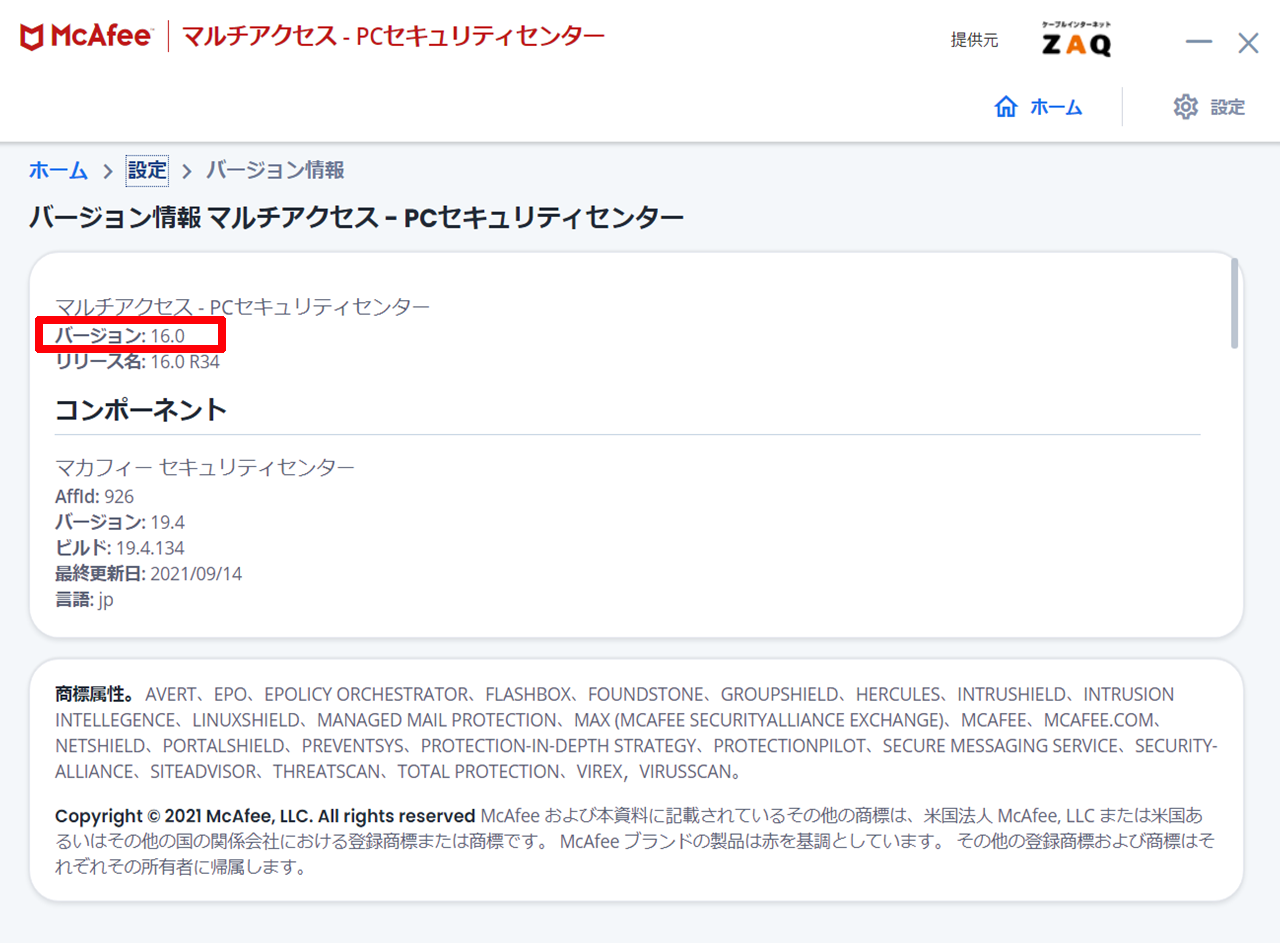1280x943 pixels.
Task: Open the 設定 tab in the header
Action: click(x=1209, y=107)
